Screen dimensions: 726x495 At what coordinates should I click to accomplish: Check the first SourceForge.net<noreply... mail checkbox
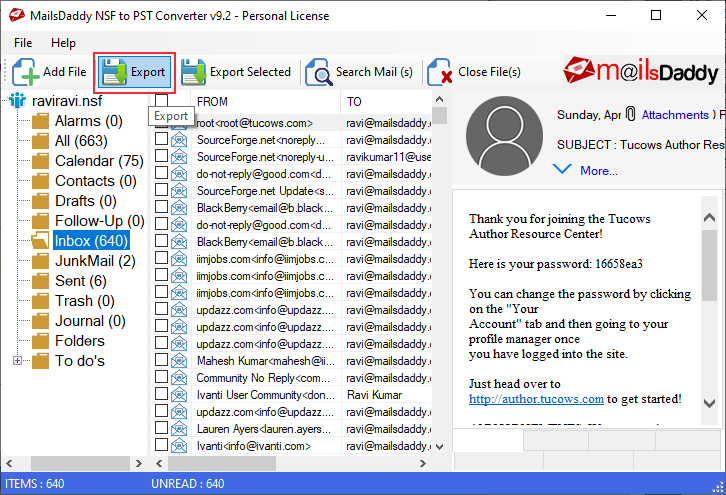161,139
